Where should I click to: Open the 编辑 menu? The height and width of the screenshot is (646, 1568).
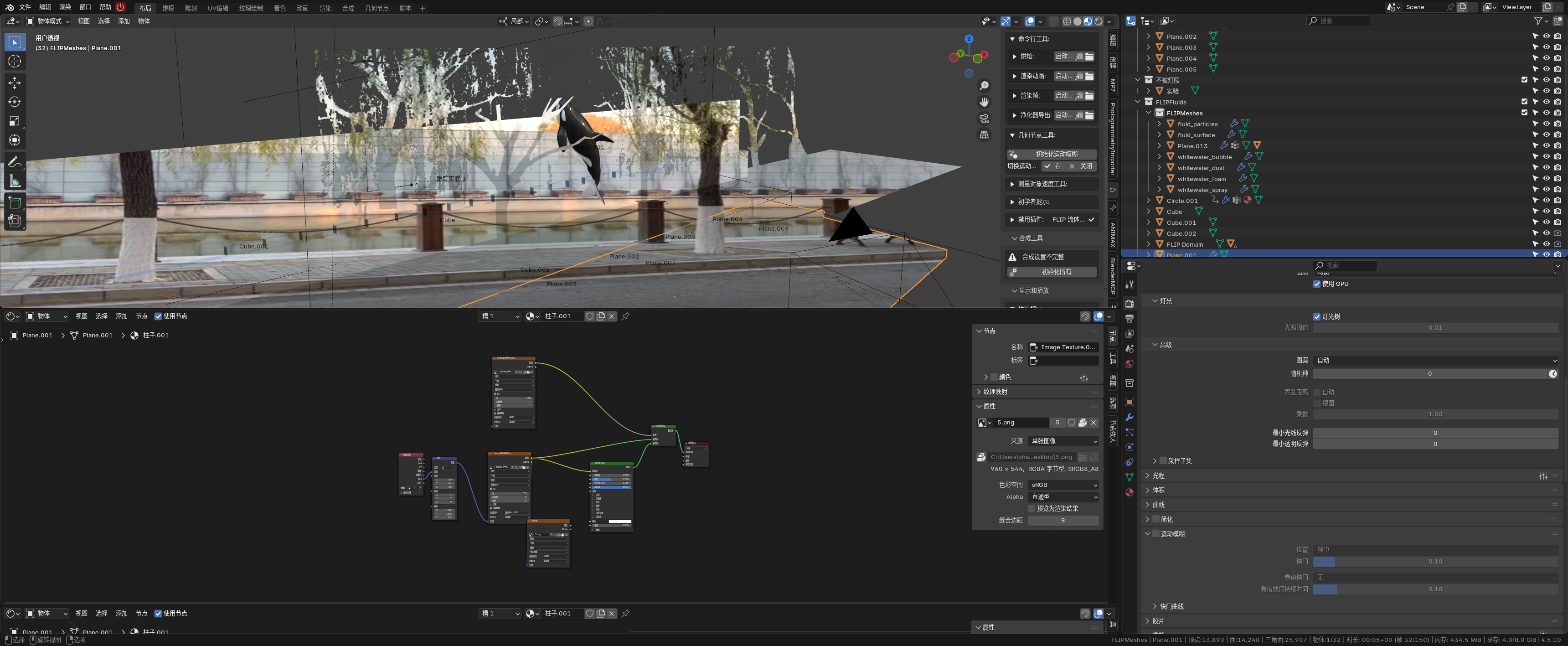(x=45, y=7)
